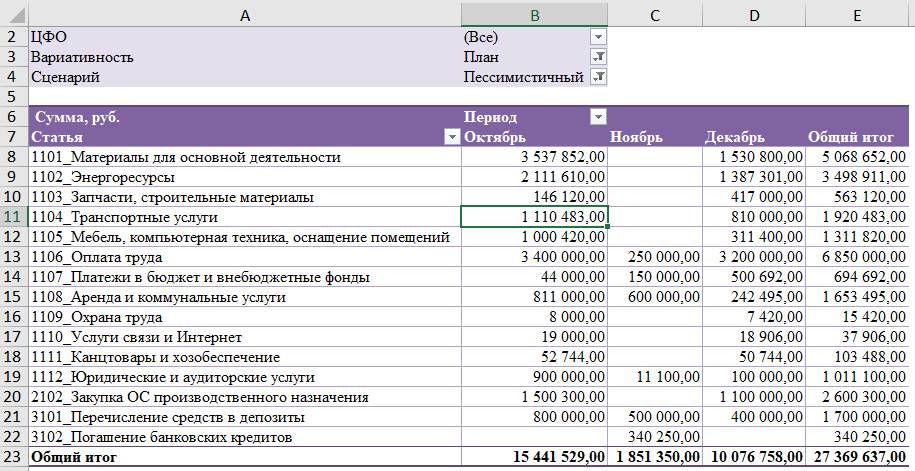The image size is (915, 471).
Task: Click December value 3 200 000,00
Action: point(754,257)
